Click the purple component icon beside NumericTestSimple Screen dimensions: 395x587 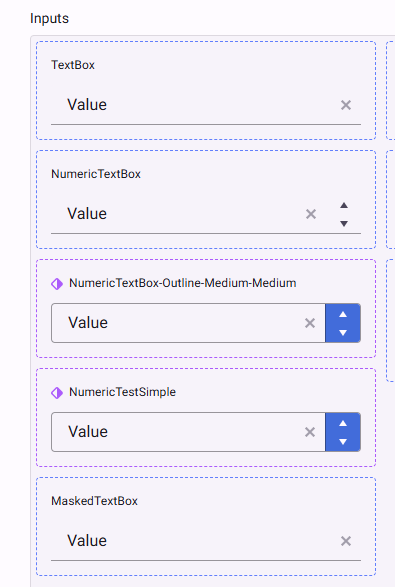pyautogui.click(x=57, y=393)
